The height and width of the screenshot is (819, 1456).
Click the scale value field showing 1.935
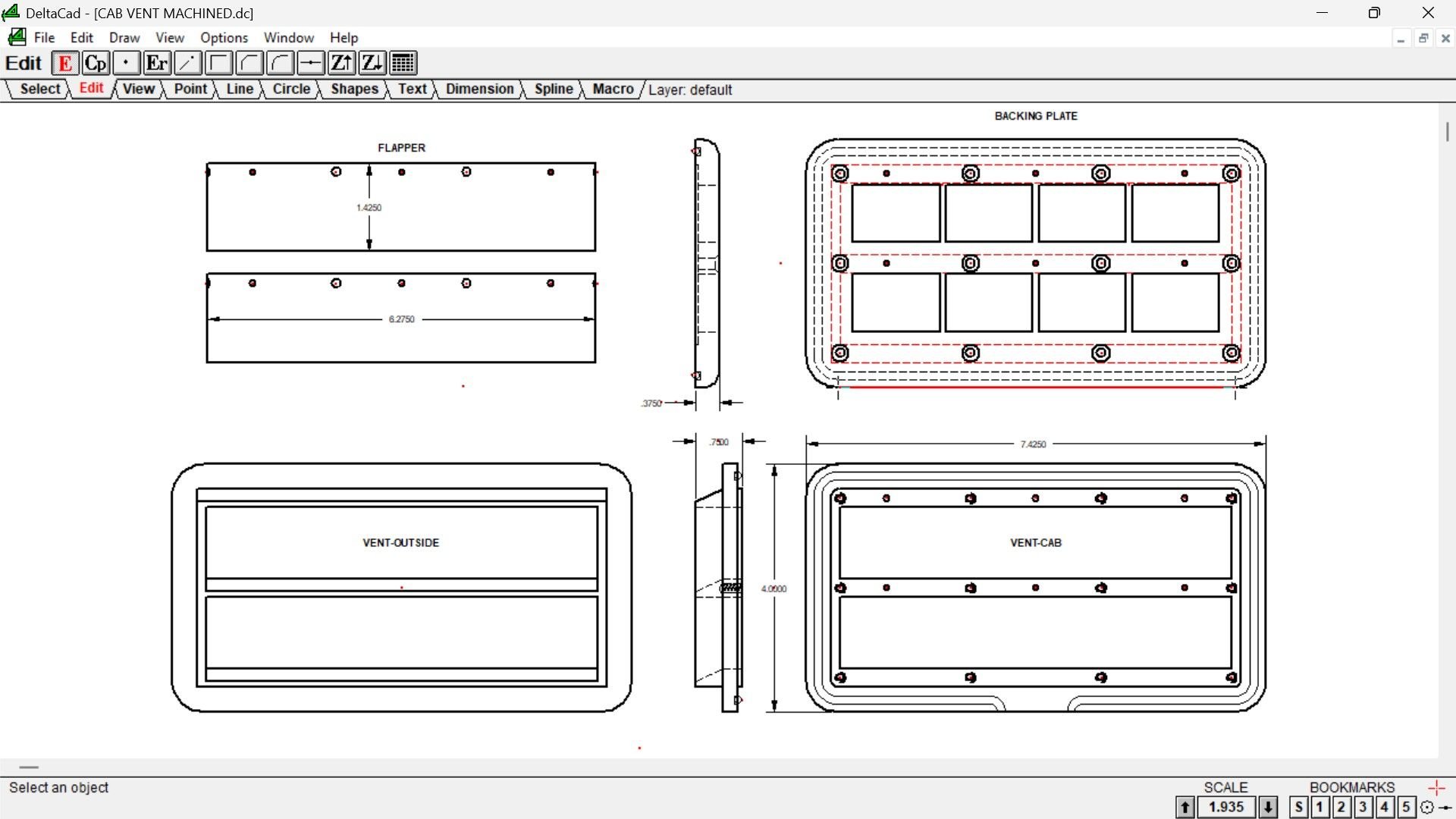click(x=1226, y=807)
